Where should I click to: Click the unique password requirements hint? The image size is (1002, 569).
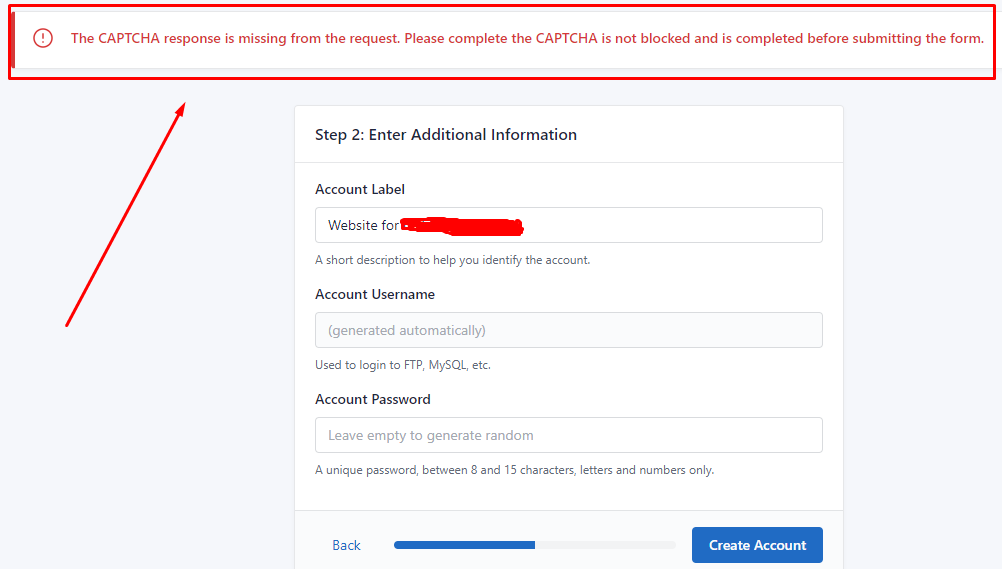tap(514, 470)
